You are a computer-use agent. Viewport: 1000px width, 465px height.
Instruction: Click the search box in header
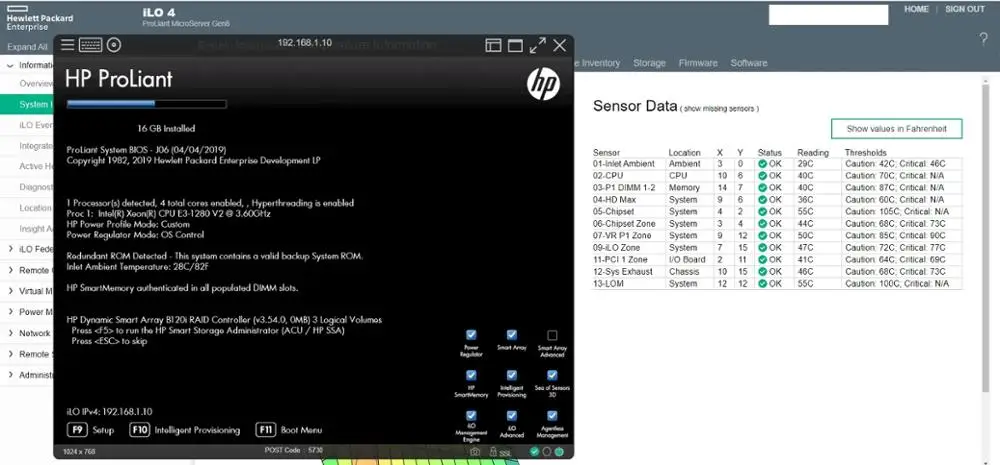(828, 15)
